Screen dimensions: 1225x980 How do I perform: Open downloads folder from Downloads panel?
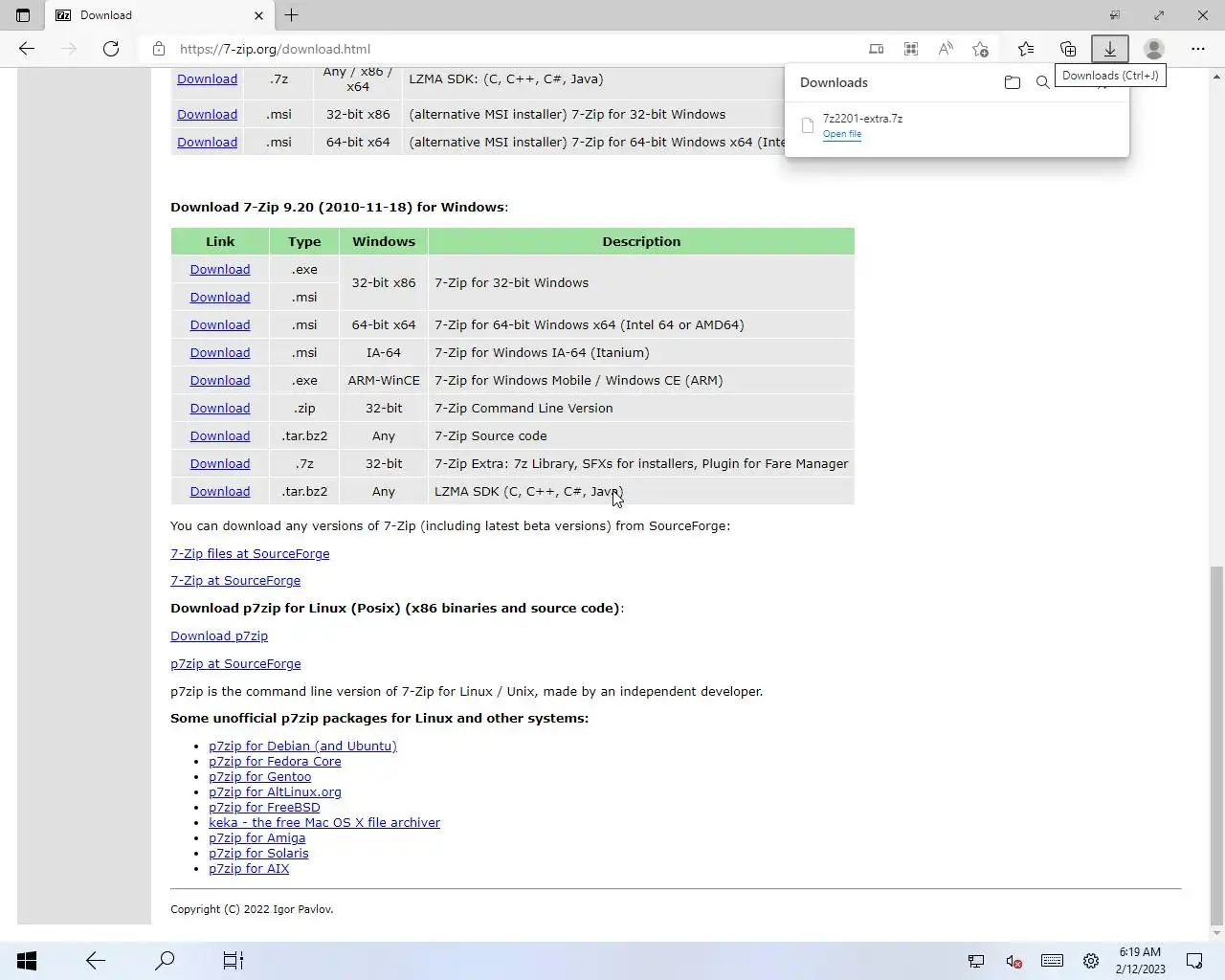point(1013,82)
